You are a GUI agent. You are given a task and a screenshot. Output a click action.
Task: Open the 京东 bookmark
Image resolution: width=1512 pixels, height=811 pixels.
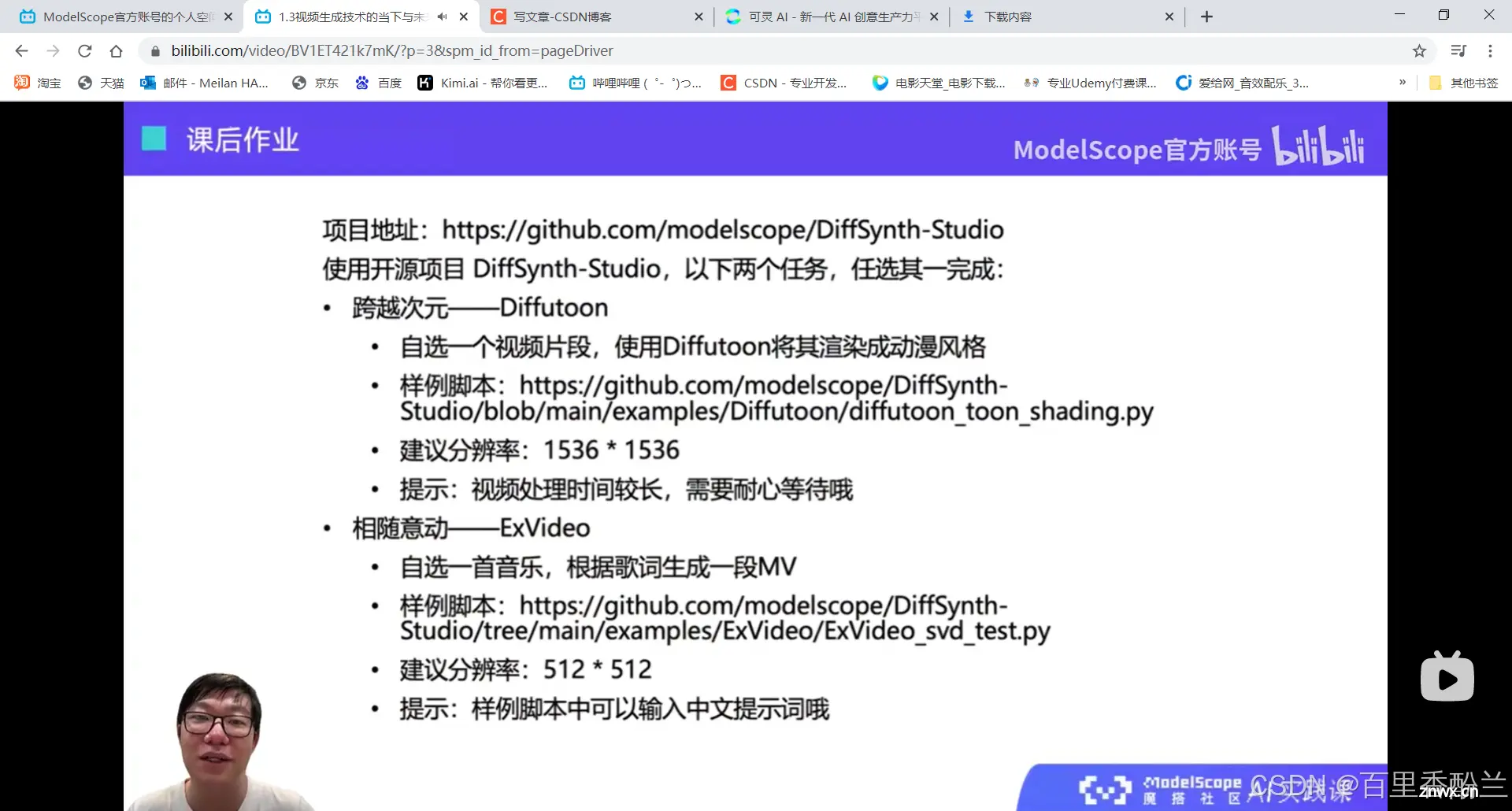tap(315, 83)
